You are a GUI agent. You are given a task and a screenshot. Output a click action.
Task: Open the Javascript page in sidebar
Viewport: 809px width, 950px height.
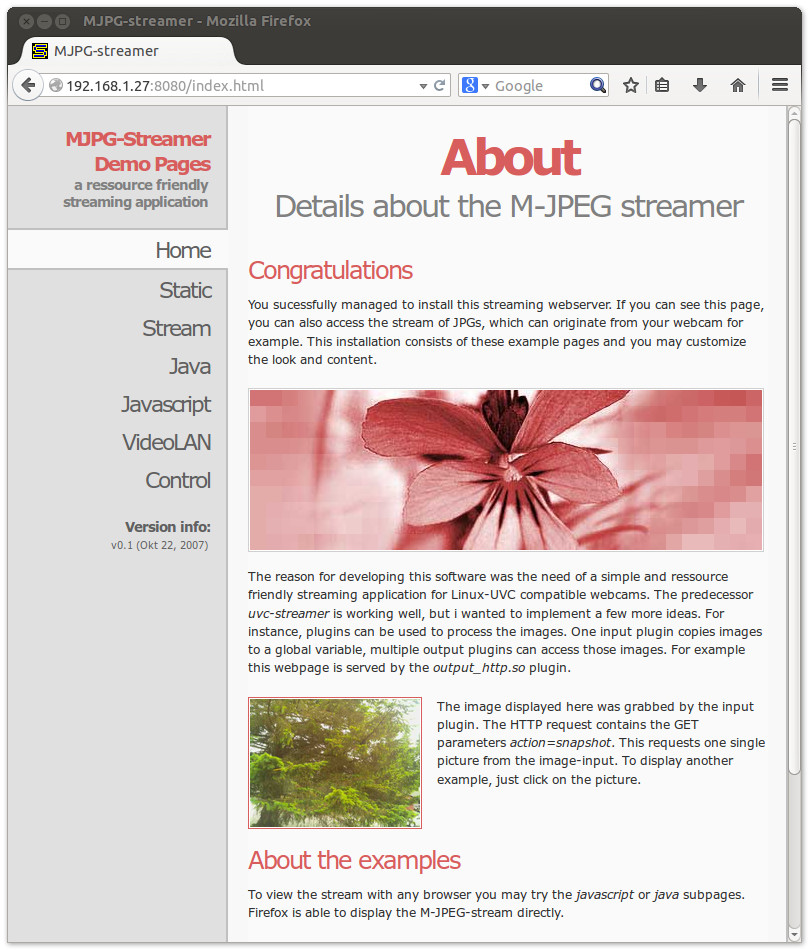coord(166,405)
